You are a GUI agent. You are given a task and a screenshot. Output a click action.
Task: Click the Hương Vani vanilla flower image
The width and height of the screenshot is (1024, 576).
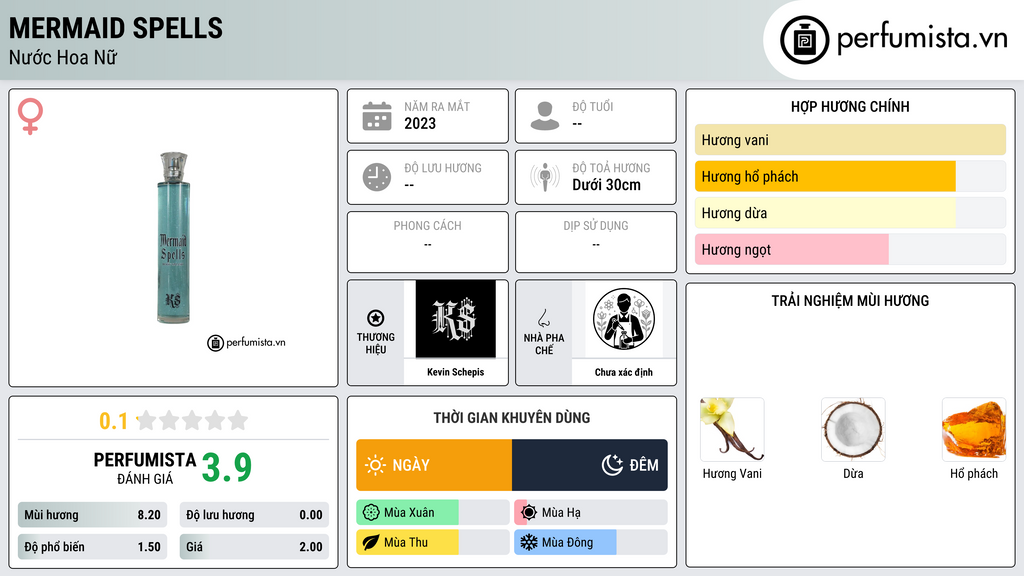pos(732,429)
